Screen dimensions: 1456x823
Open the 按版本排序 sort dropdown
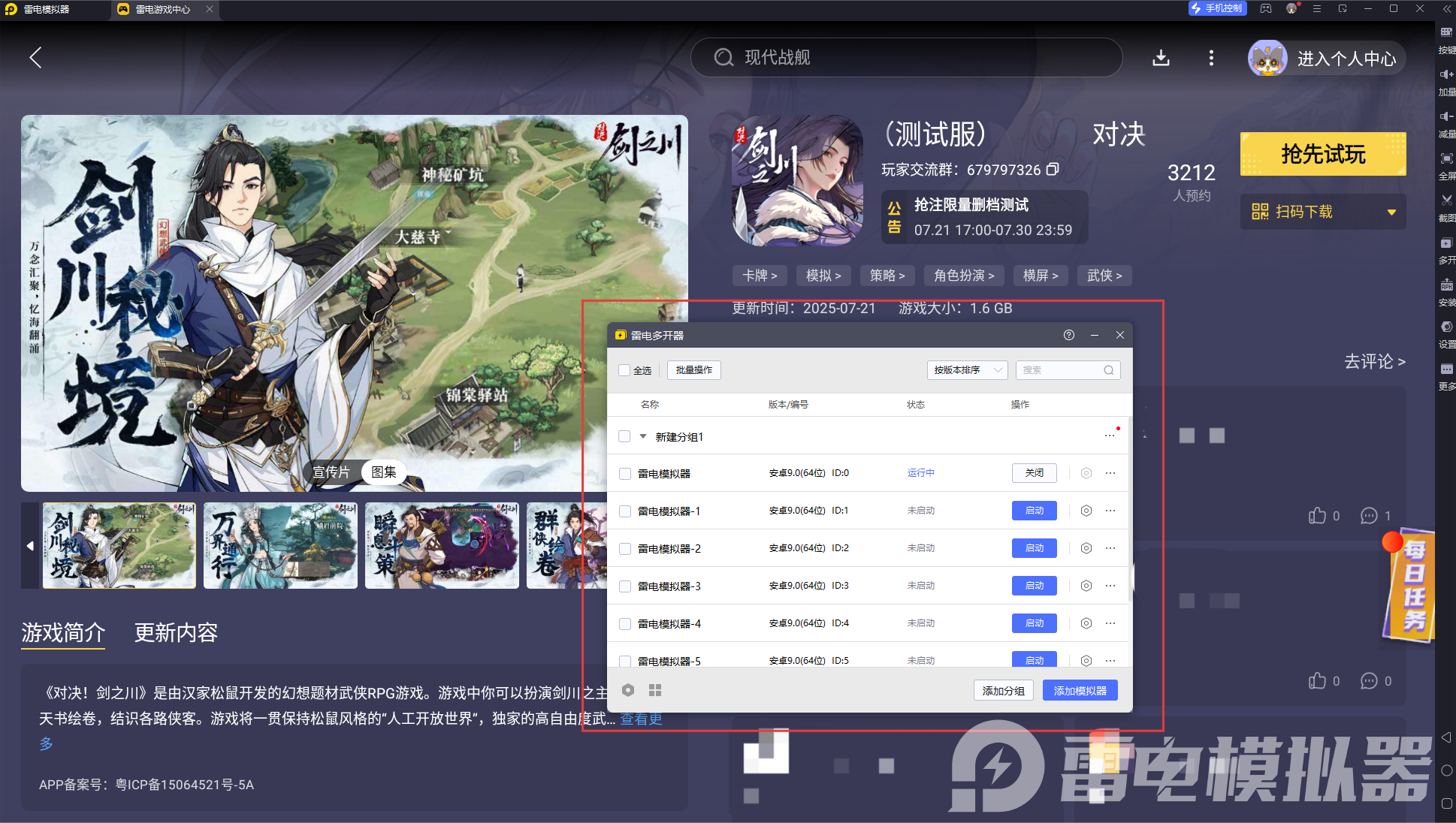[x=967, y=370]
